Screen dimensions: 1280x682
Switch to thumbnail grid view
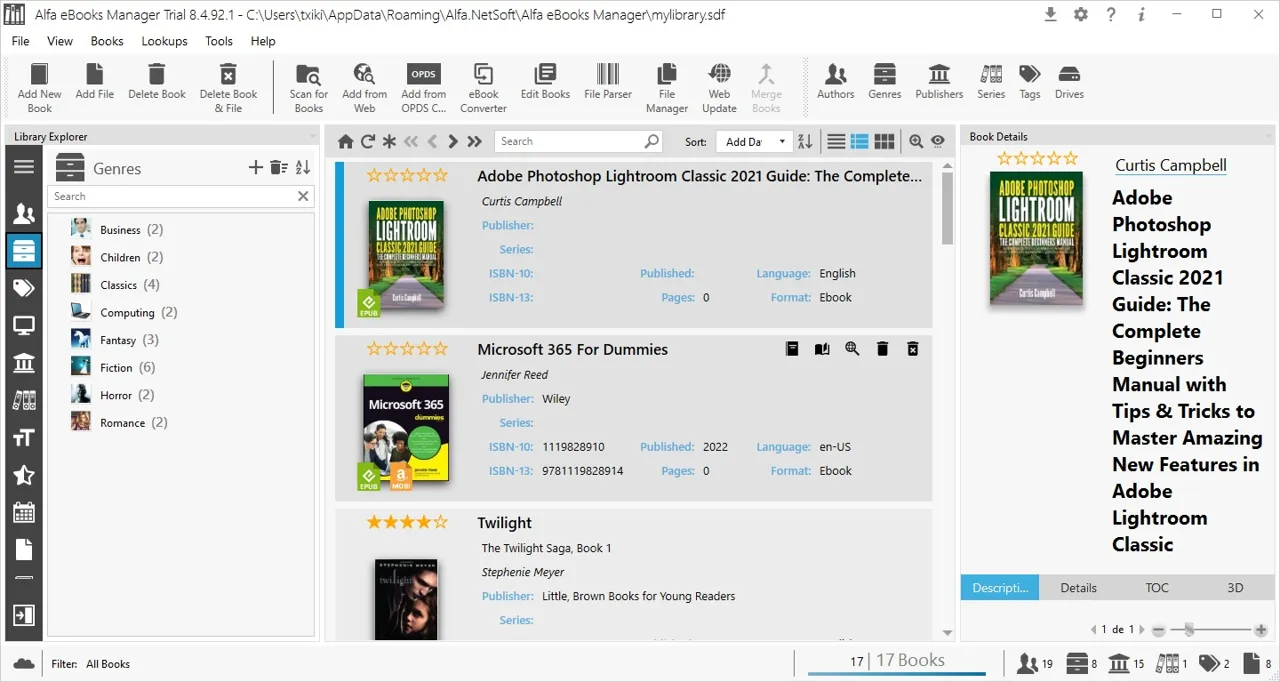point(884,142)
